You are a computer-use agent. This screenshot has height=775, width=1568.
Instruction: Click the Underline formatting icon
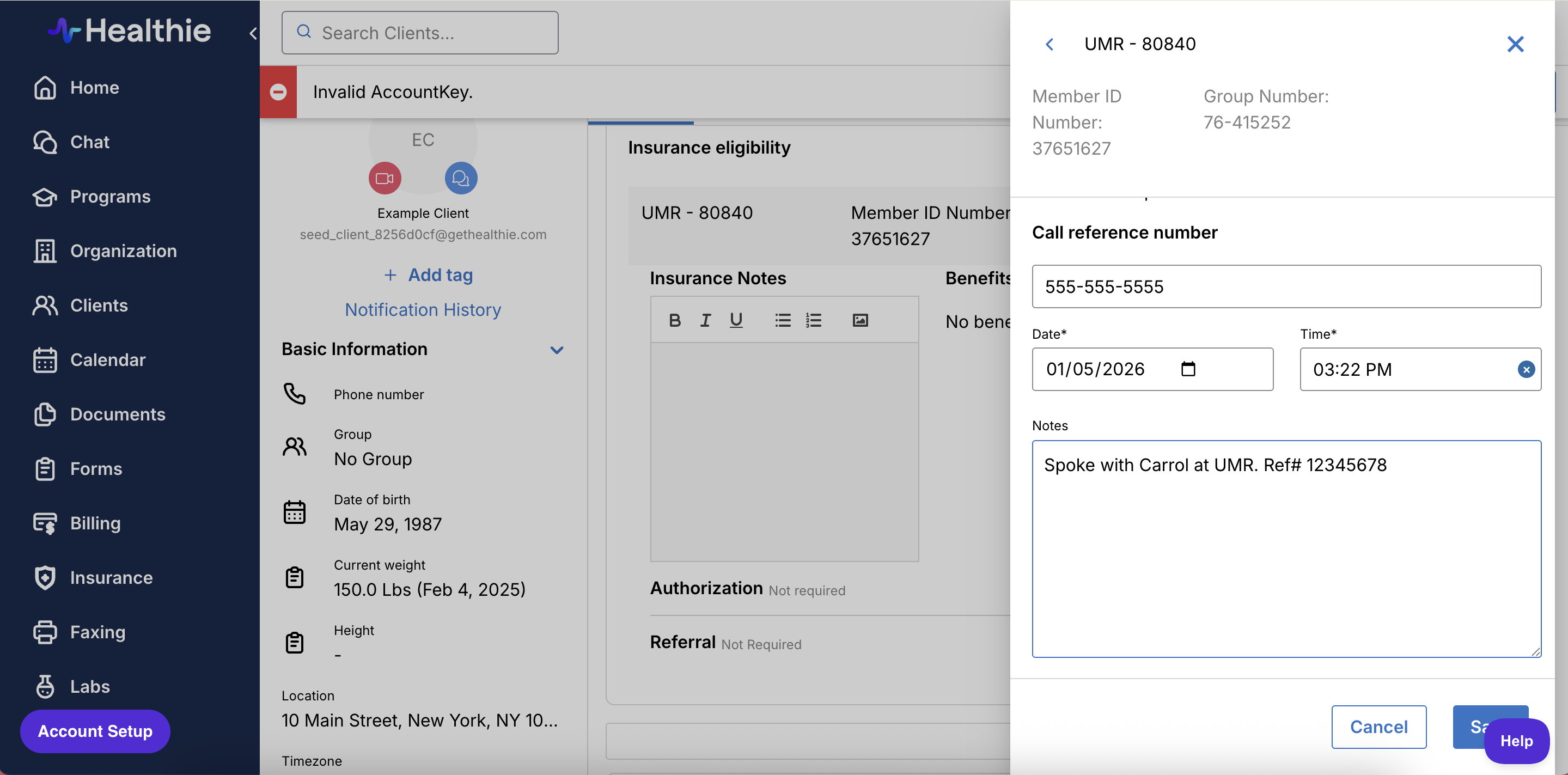click(x=736, y=320)
